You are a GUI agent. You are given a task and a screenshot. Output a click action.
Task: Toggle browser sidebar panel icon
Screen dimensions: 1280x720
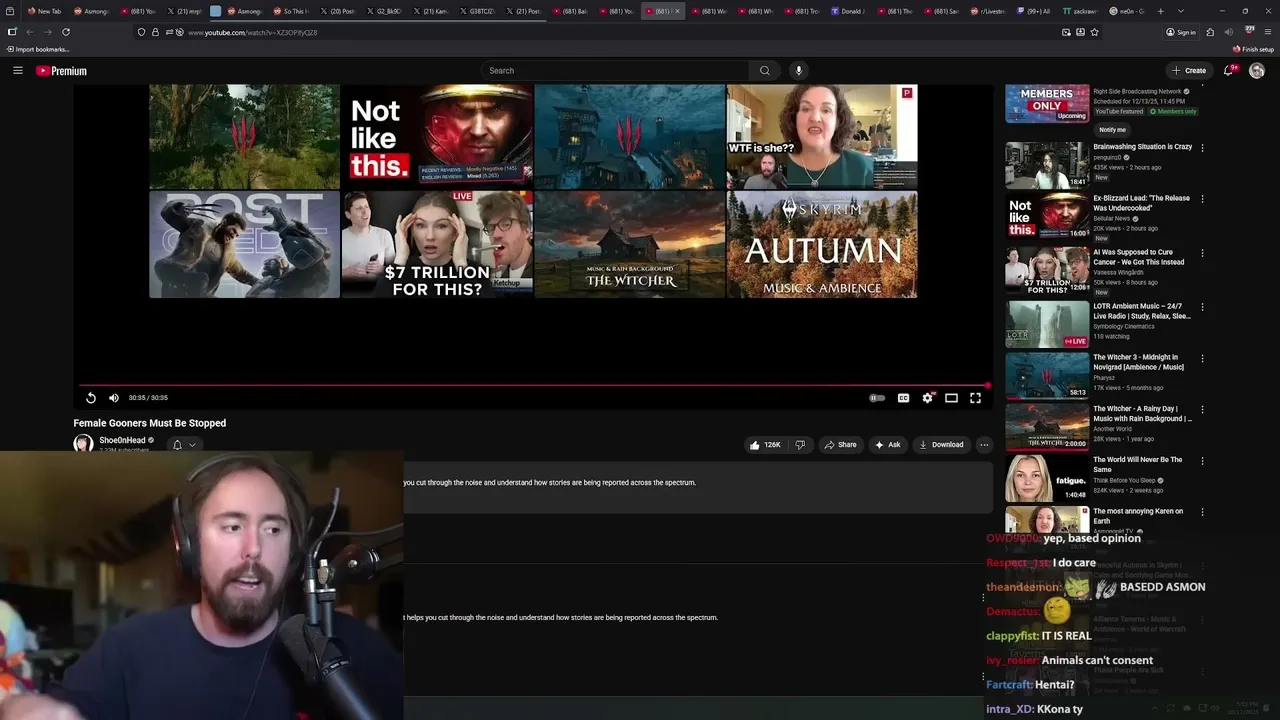[x=12, y=32]
